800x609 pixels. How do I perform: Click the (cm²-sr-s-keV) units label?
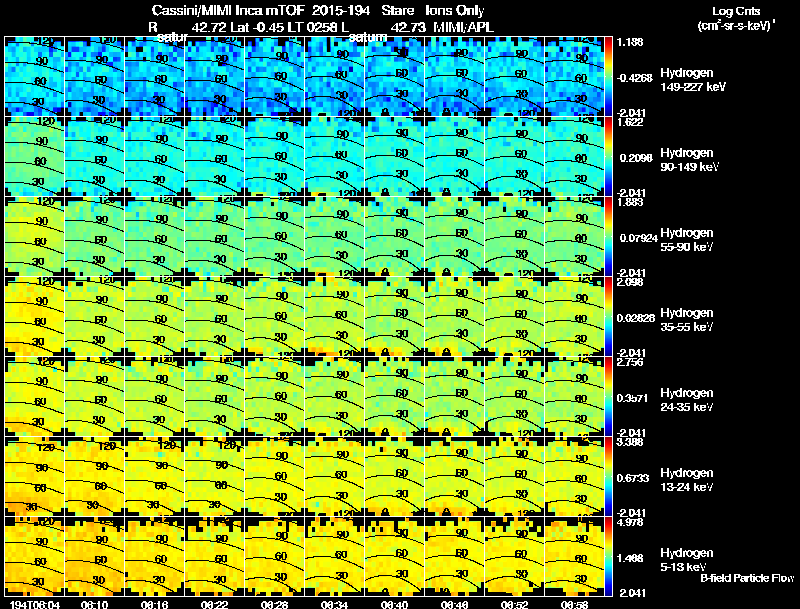tap(736, 26)
